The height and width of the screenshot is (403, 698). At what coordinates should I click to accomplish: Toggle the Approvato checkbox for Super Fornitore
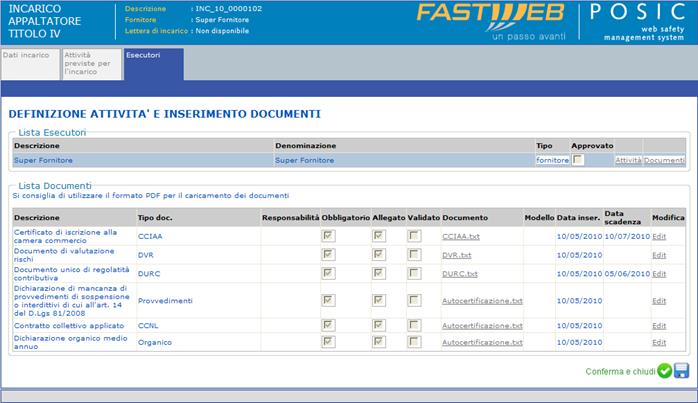coord(578,159)
